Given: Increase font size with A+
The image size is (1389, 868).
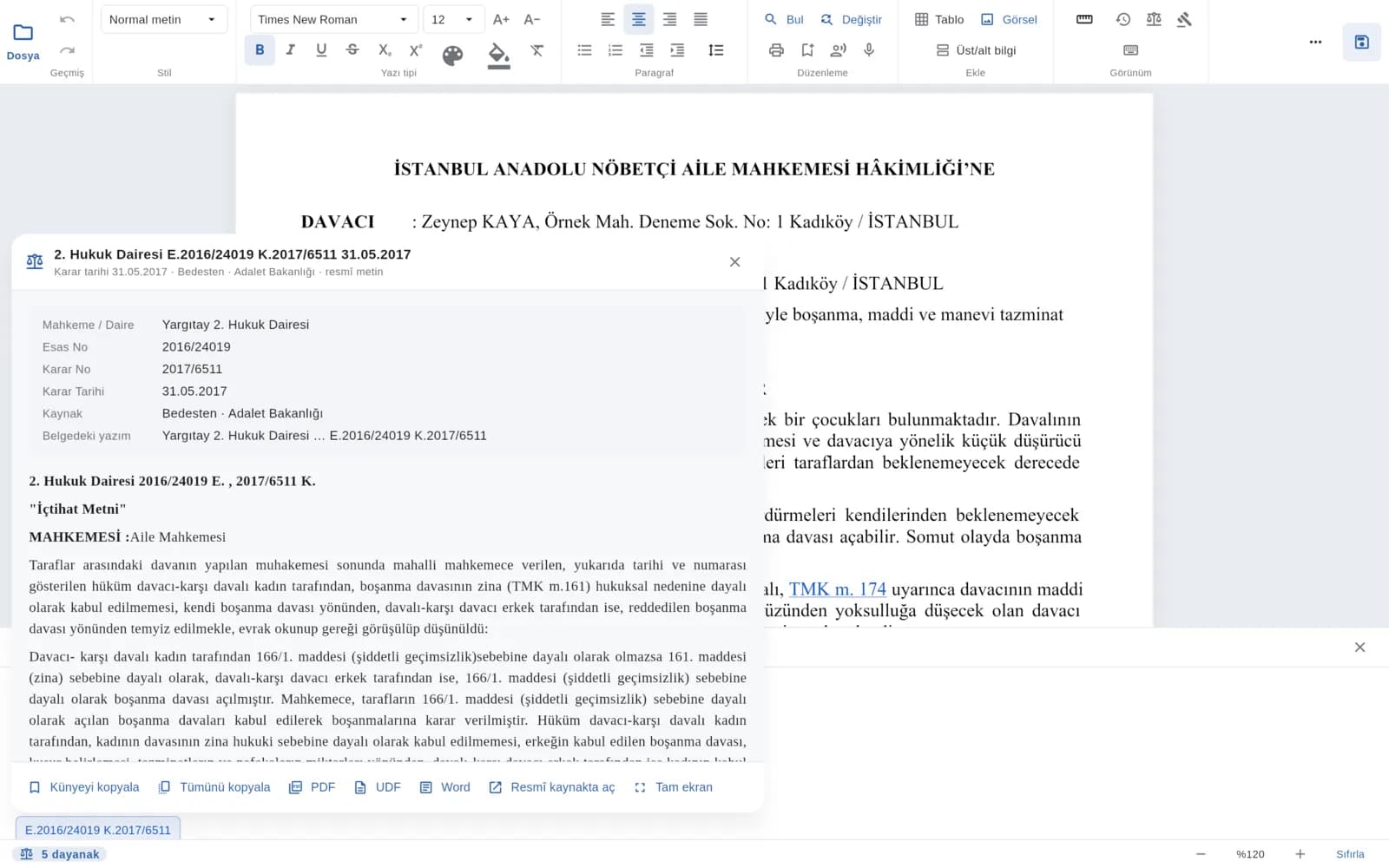Looking at the screenshot, I should pyautogui.click(x=501, y=19).
